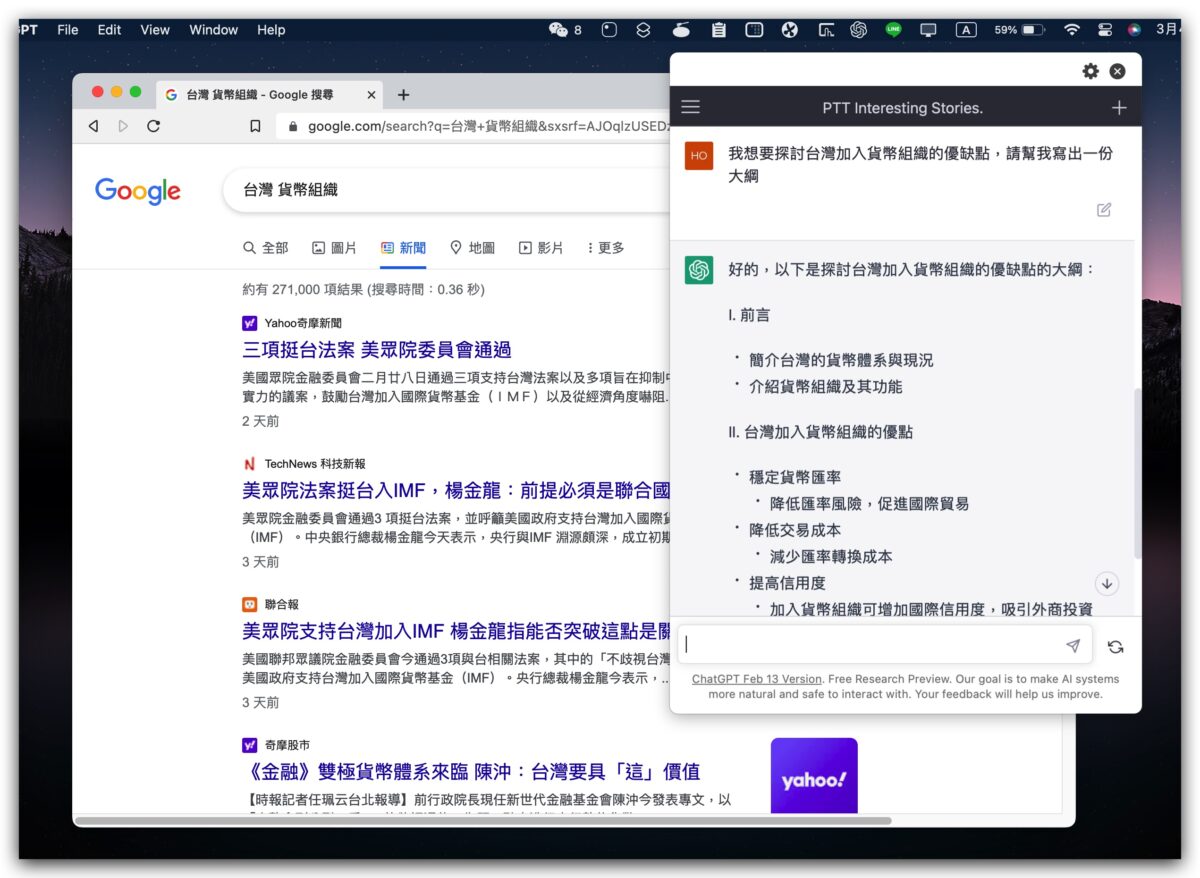This screenshot has height=878, width=1200.
Task: Switch to the 圖片 search tab
Action: (334, 248)
